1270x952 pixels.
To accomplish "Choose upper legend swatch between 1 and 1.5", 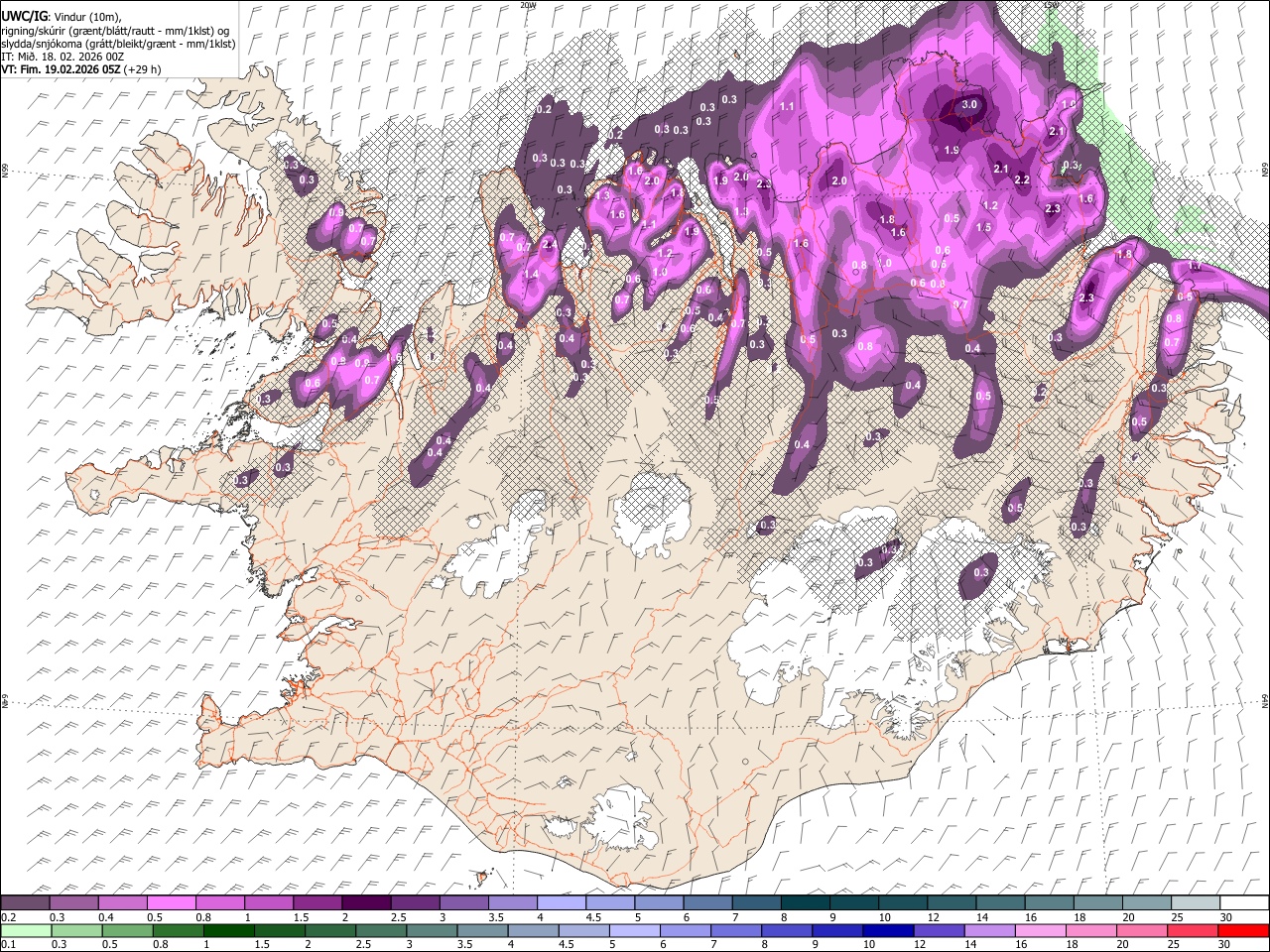I will pyautogui.click(x=269, y=902).
